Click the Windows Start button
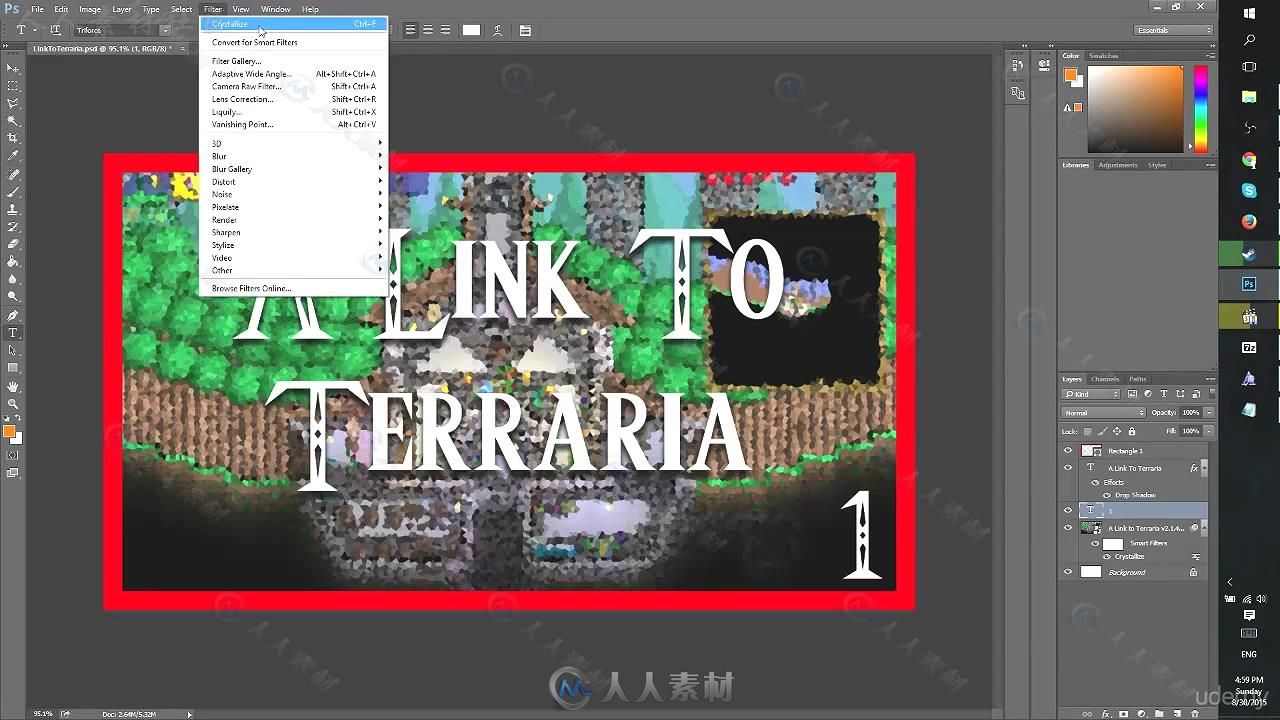 pos(1249,13)
